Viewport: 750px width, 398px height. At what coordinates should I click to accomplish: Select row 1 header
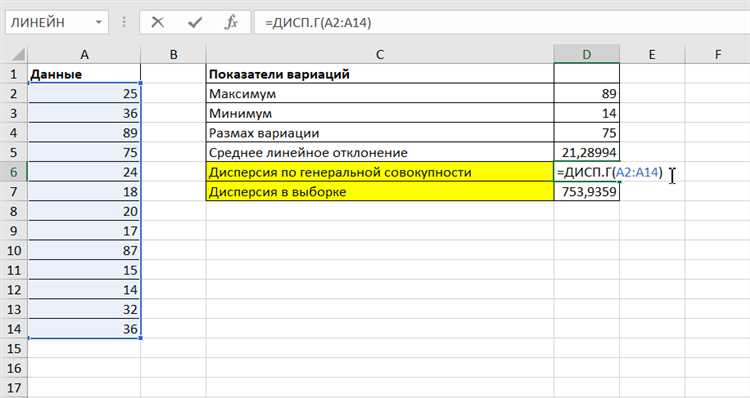tap(13, 74)
